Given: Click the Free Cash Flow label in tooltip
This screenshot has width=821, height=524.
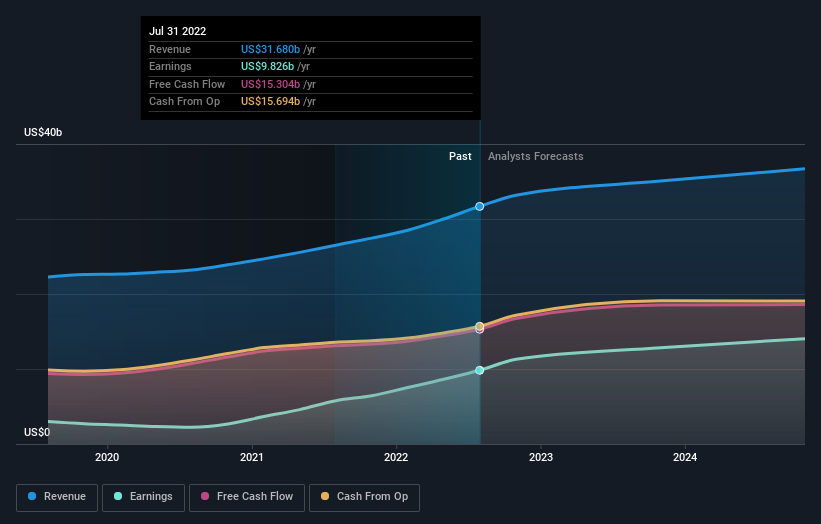Looking at the screenshot, I should [x=187, y=84].
